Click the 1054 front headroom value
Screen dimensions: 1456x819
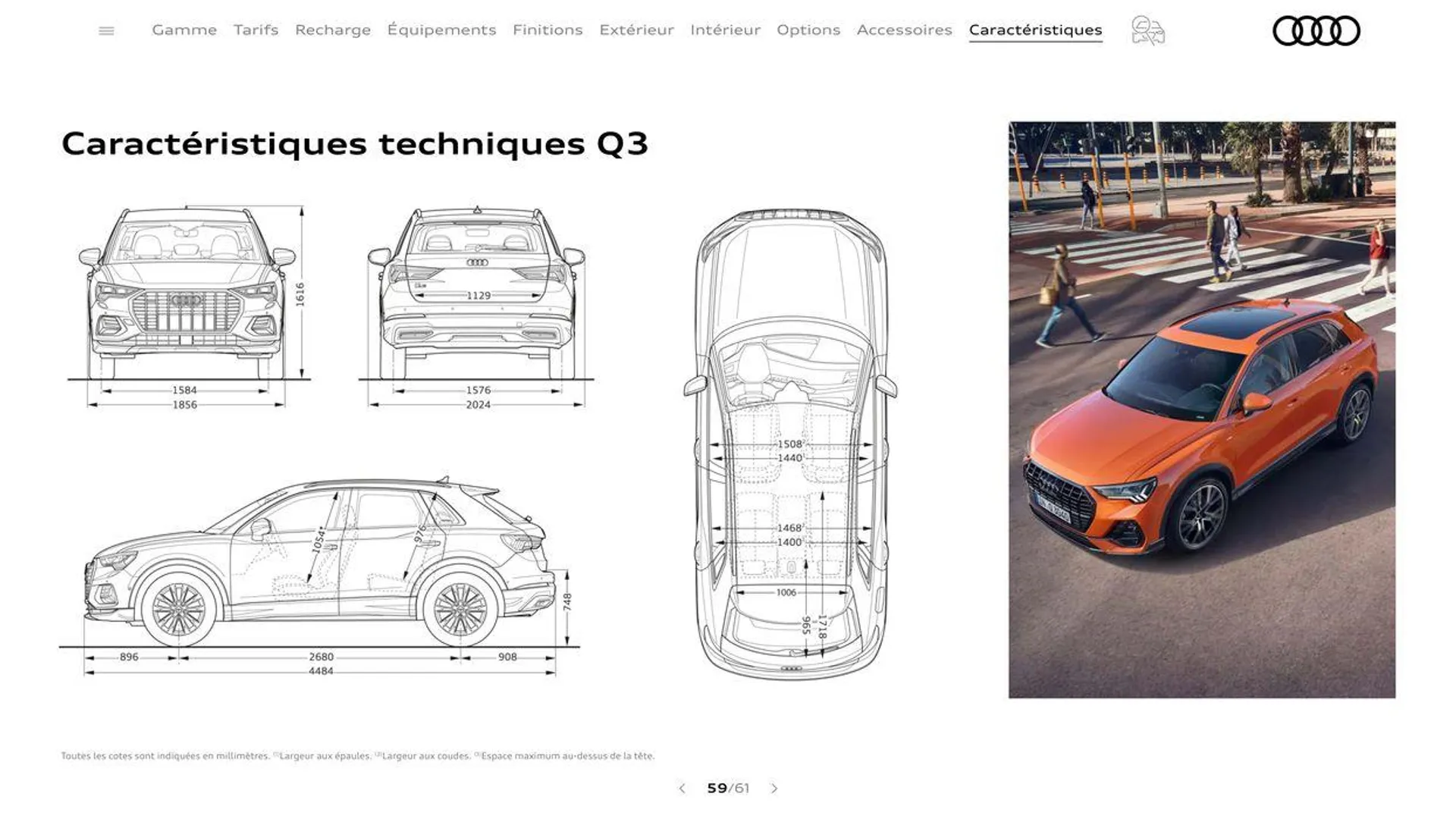[x=318, y=538]
